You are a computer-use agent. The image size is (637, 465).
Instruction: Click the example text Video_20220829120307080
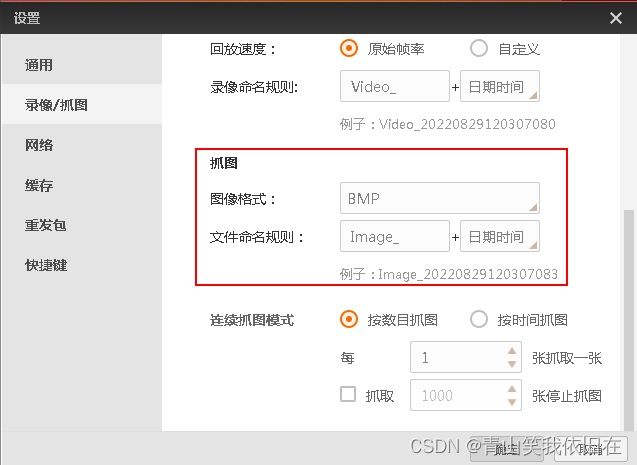point(467,124)
